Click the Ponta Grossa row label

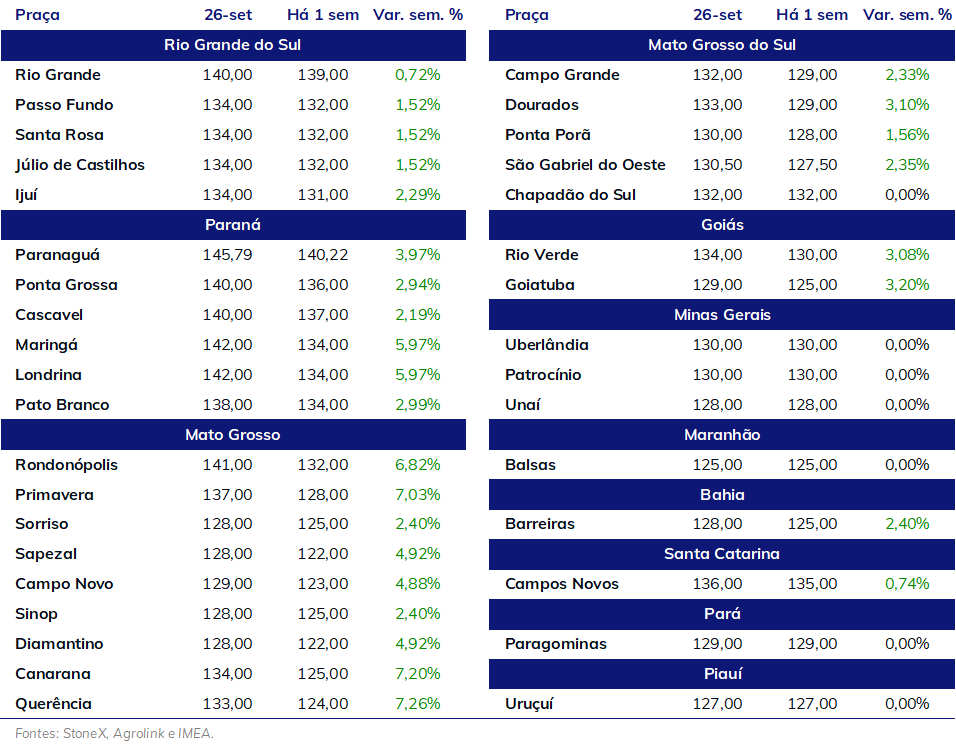(x=66, y=285)
